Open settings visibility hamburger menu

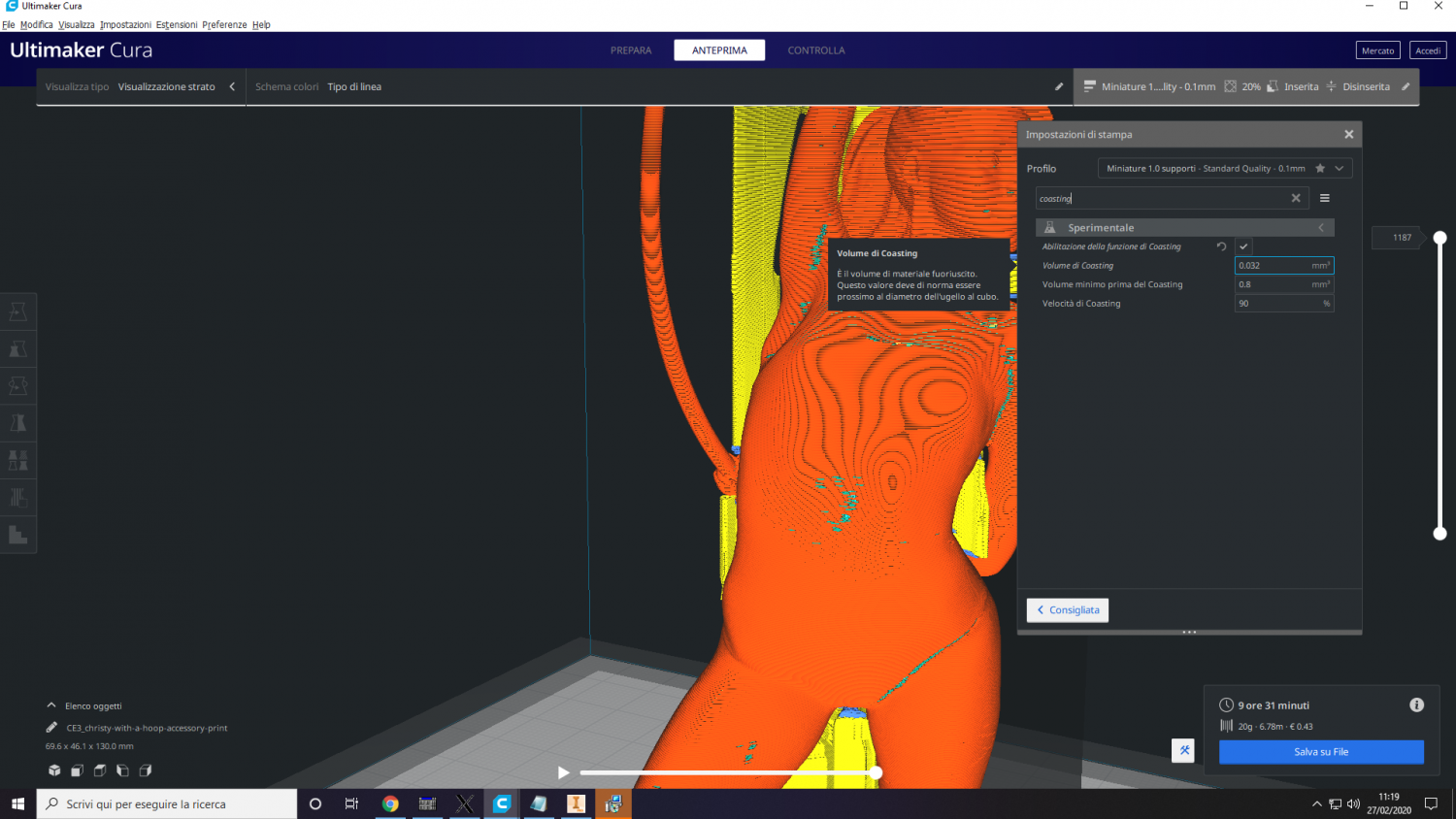tap(1324, 198)
